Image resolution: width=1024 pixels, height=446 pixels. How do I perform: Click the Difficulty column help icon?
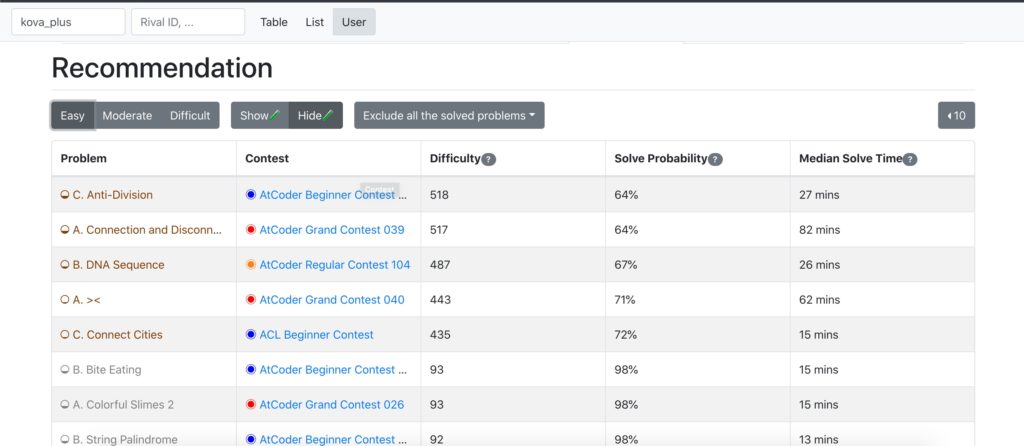pyautogui.click(x=489, y=159)
